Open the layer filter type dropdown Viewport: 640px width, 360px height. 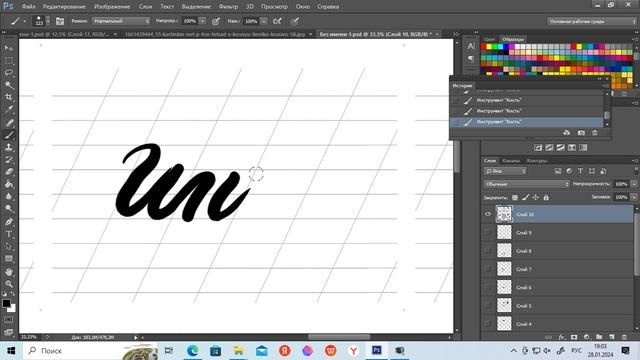505,171
